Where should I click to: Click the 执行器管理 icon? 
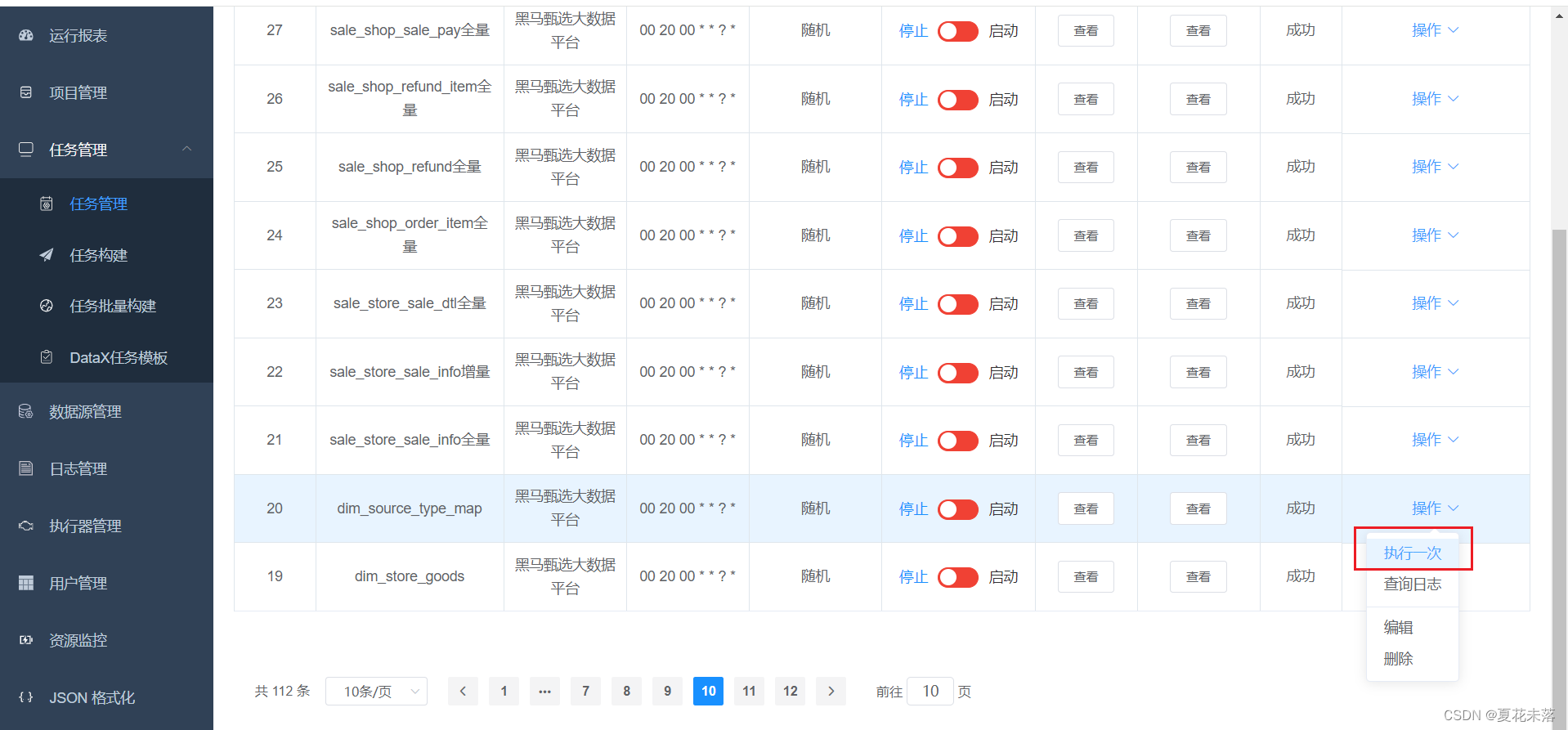(26, 526)
